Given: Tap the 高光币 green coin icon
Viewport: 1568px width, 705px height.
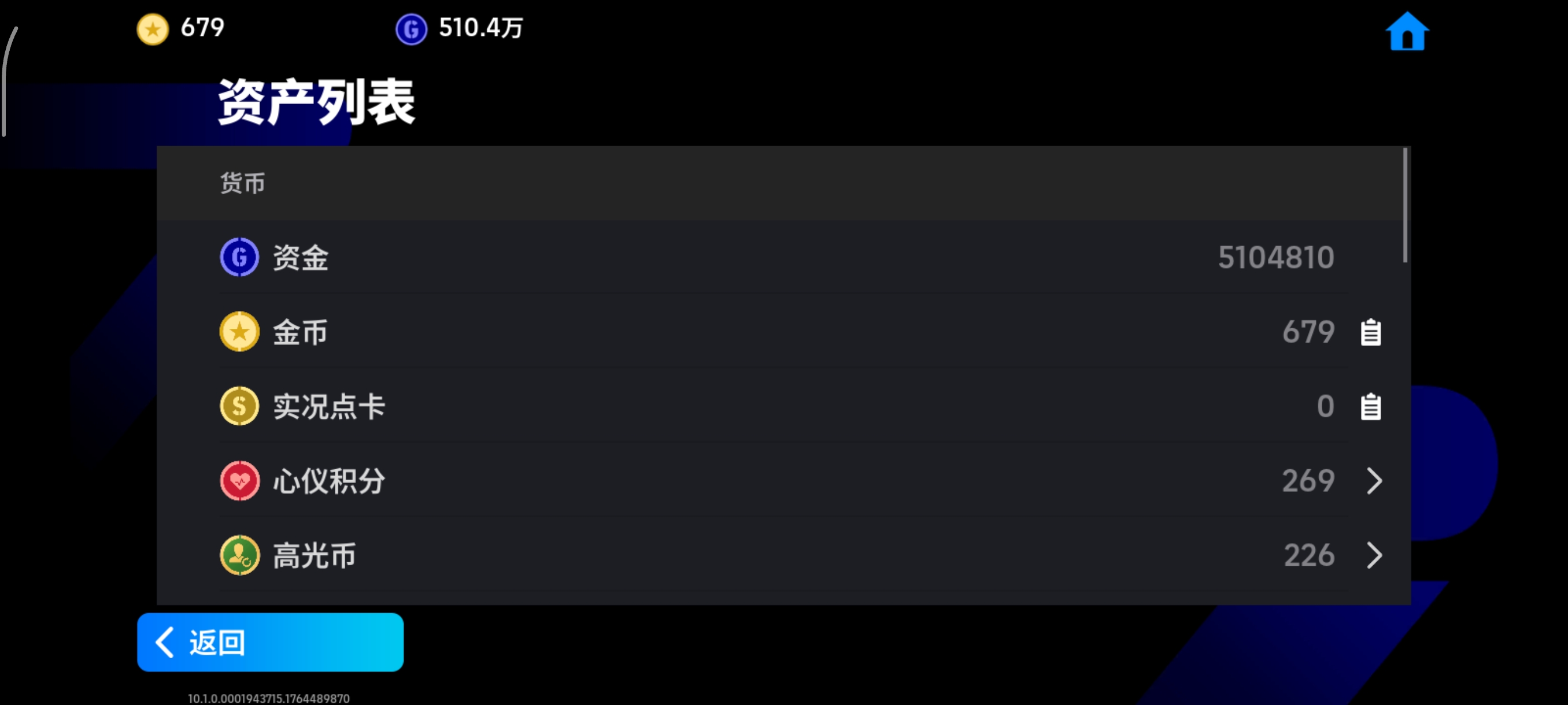Looking at the screenshot, I should pyautogui.click(x=239, y=555).
